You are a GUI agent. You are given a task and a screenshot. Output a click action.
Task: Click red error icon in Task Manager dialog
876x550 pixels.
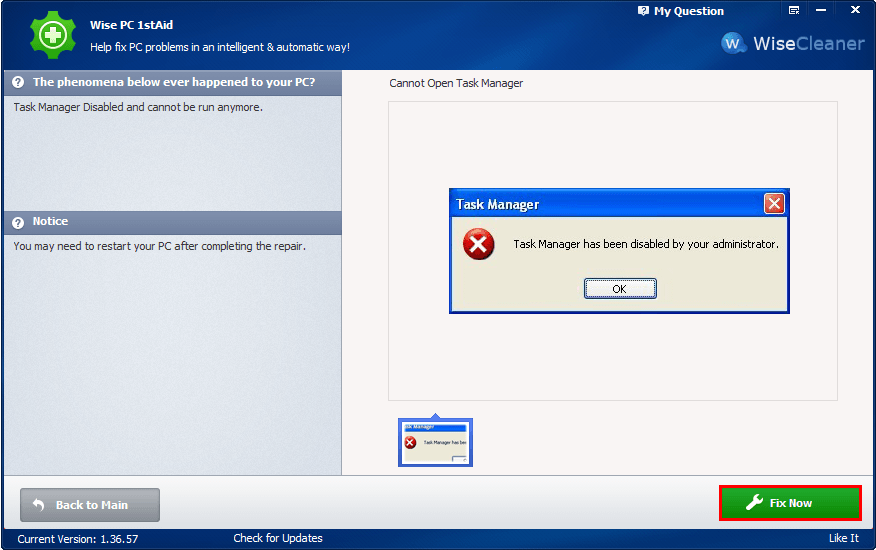coord(478,244)
